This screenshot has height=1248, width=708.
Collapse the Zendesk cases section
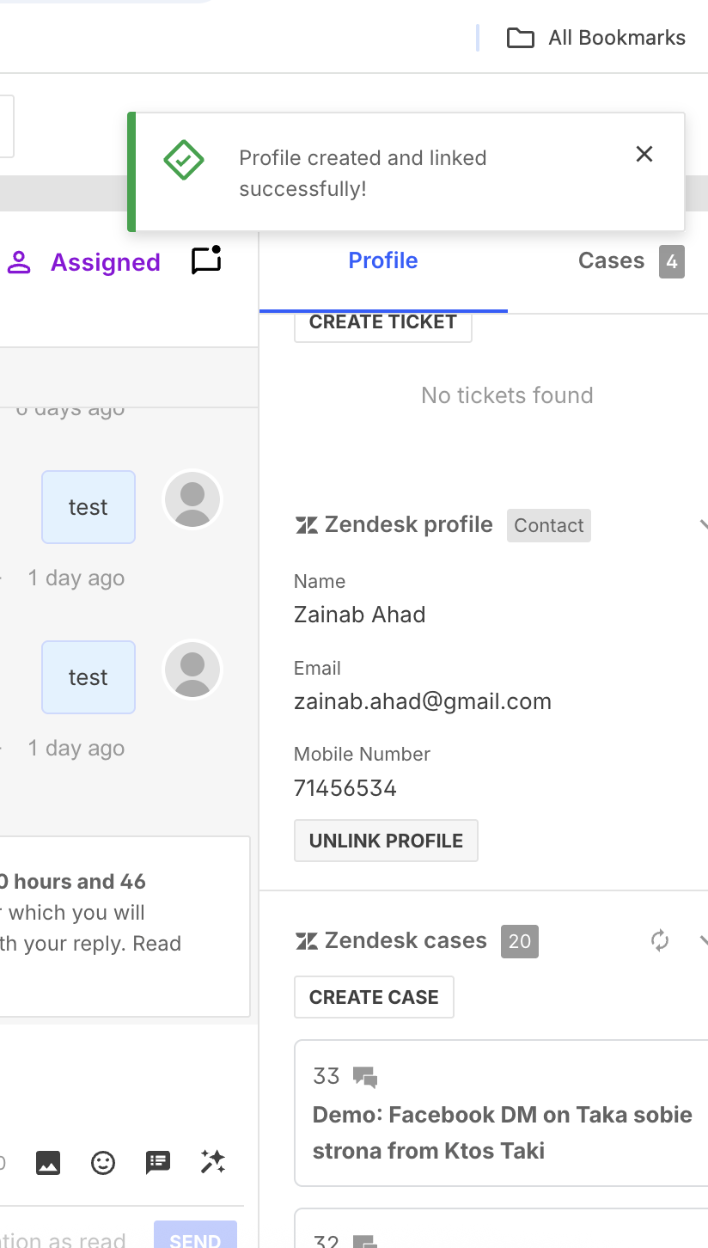click(702, 940)
